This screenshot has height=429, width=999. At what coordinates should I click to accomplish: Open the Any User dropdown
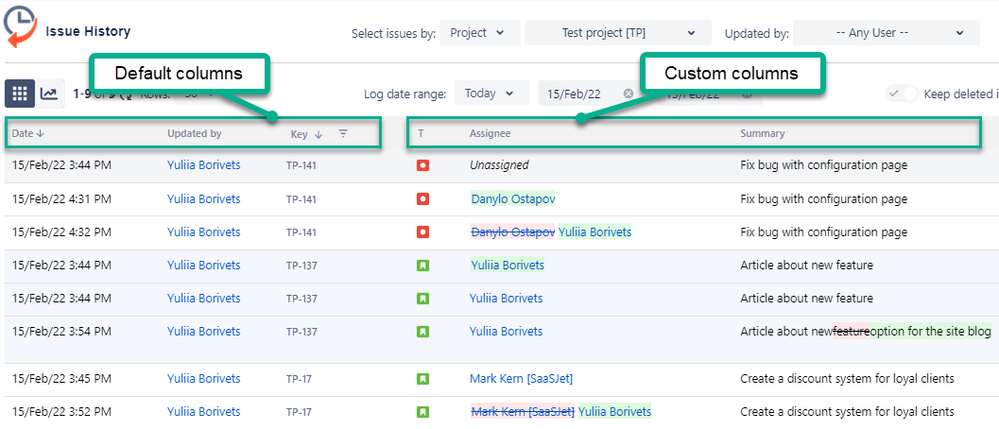point(886,33)
